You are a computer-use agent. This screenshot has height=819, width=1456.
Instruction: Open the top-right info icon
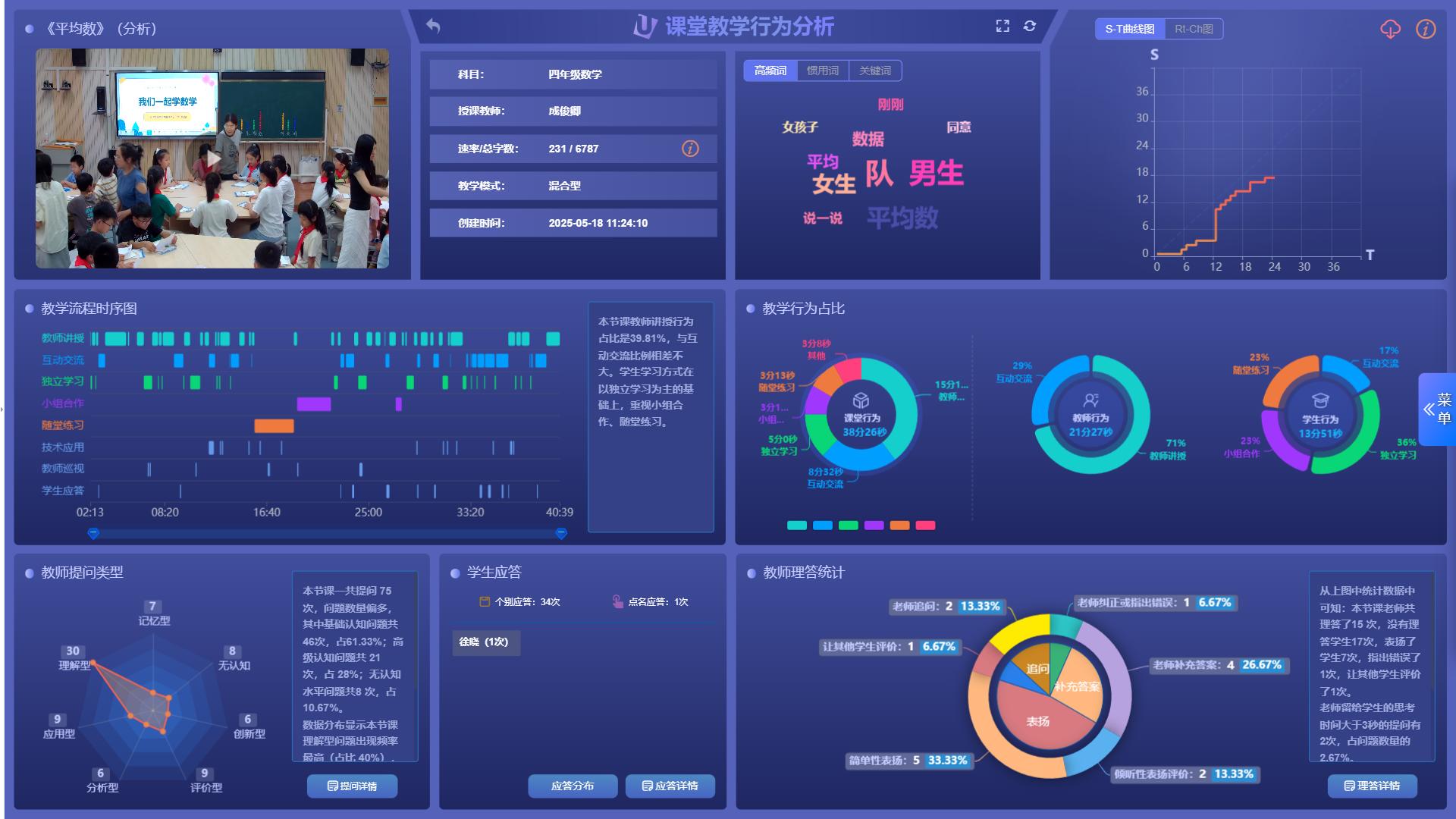pos(1426,30)
